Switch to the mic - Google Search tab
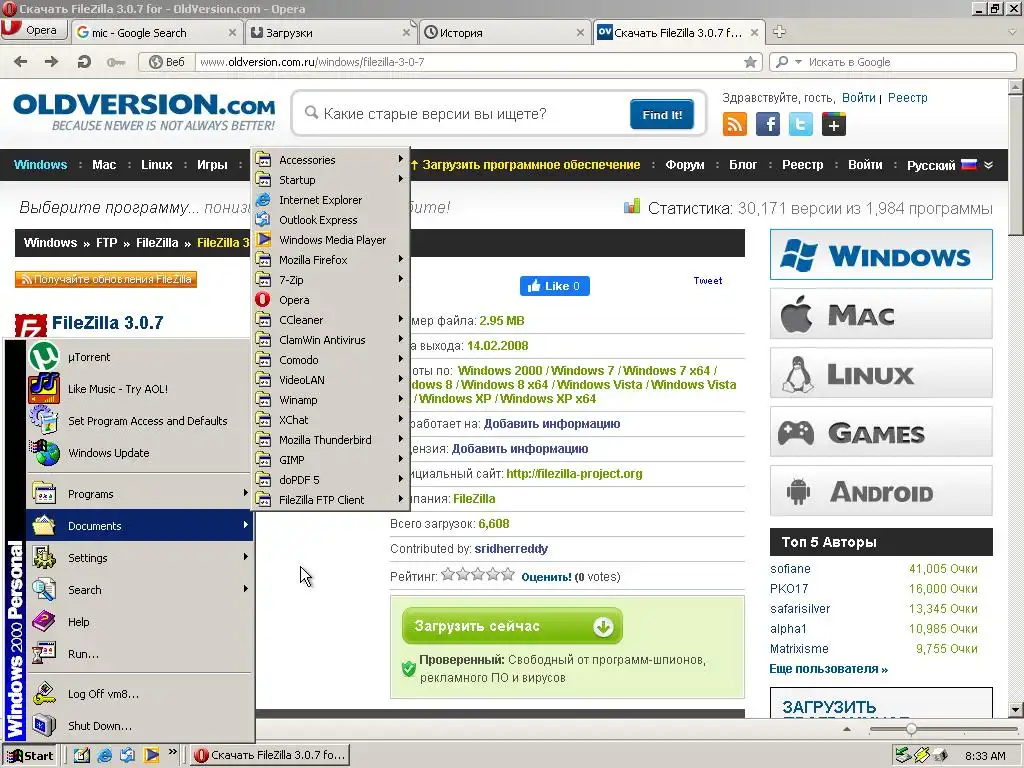Viewport: 1024px width, 768px height. click(157, 32)
